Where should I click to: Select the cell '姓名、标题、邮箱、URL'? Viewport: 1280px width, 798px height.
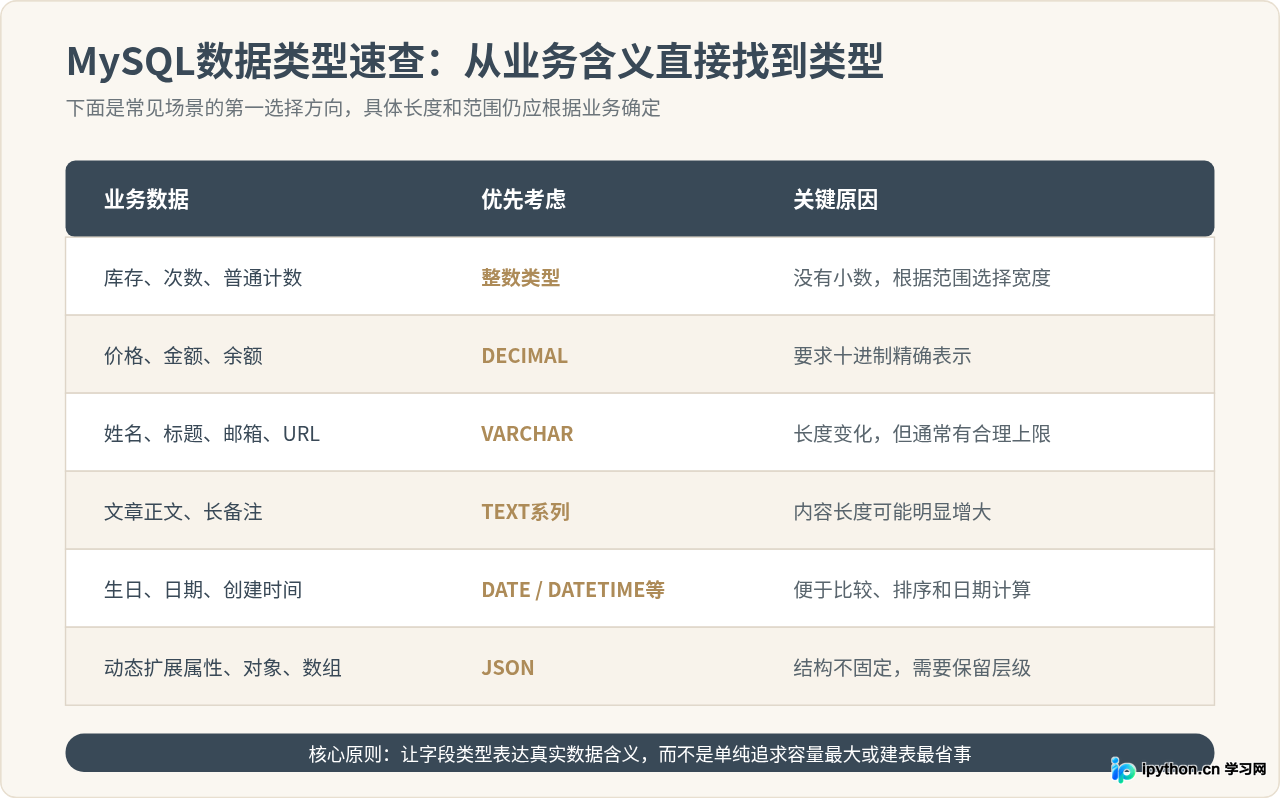[212, 433]
